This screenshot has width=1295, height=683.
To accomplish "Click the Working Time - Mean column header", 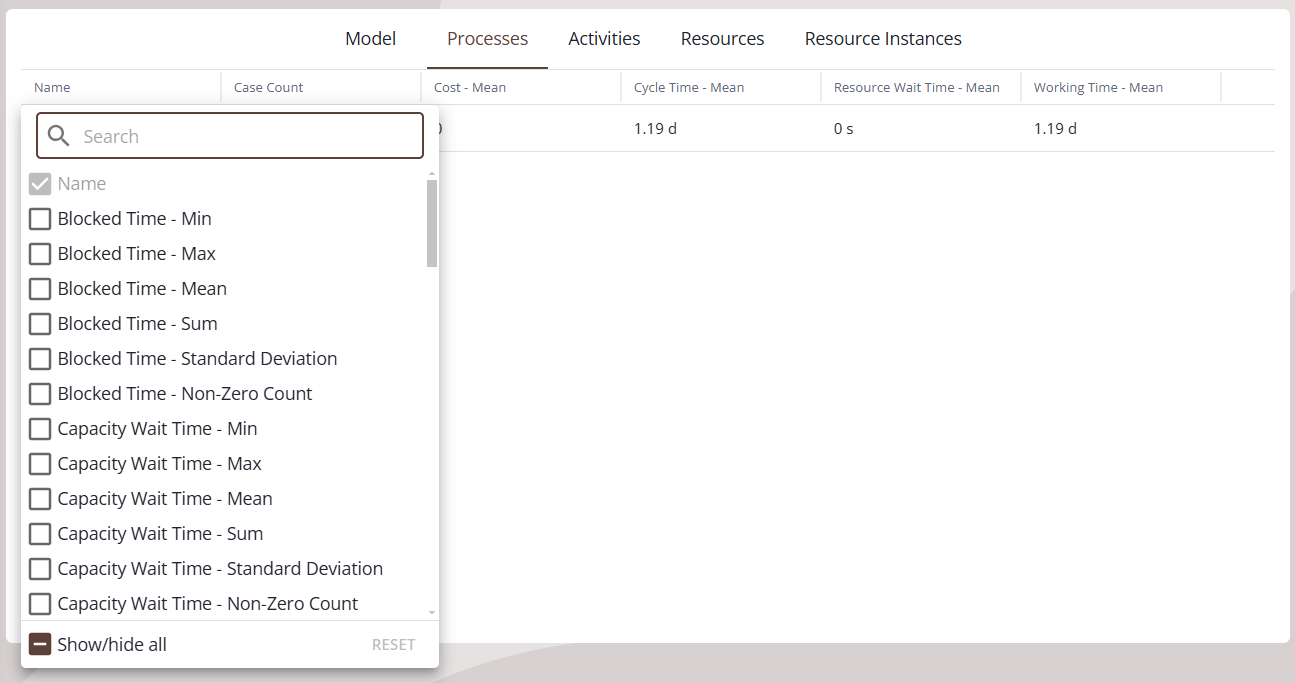I will click(x=1097, y=88).
